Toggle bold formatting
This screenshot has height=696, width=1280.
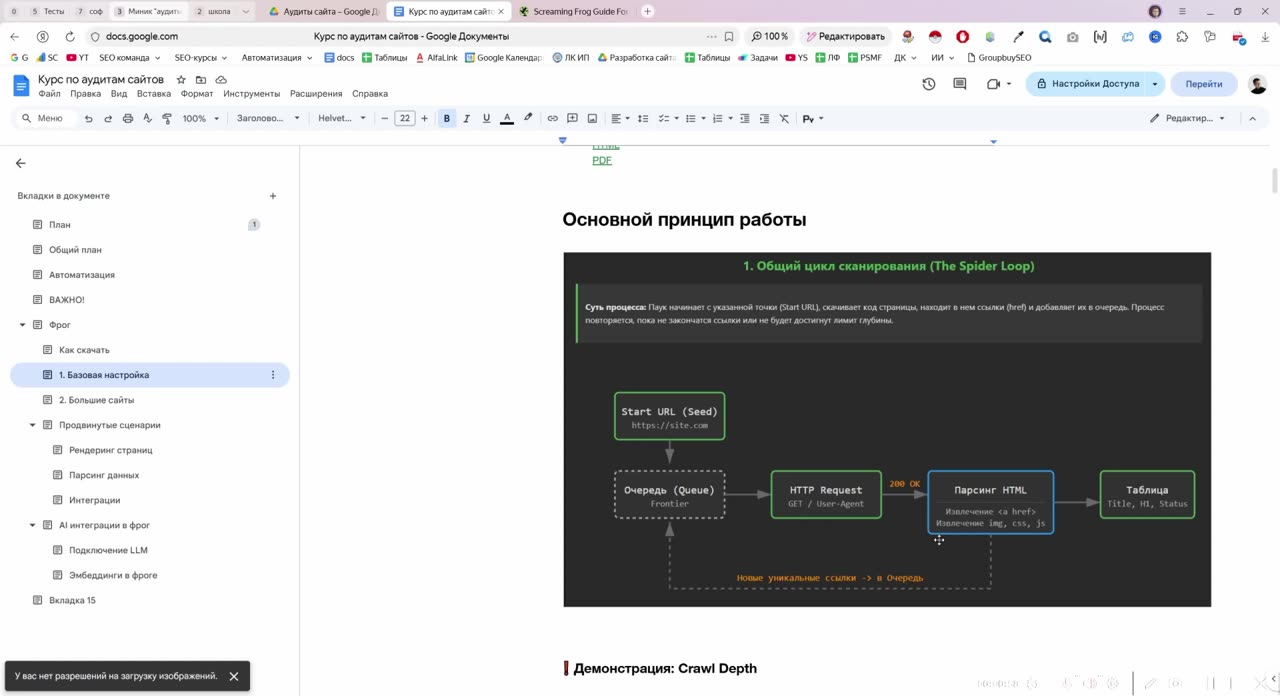[x=447, y=118]
